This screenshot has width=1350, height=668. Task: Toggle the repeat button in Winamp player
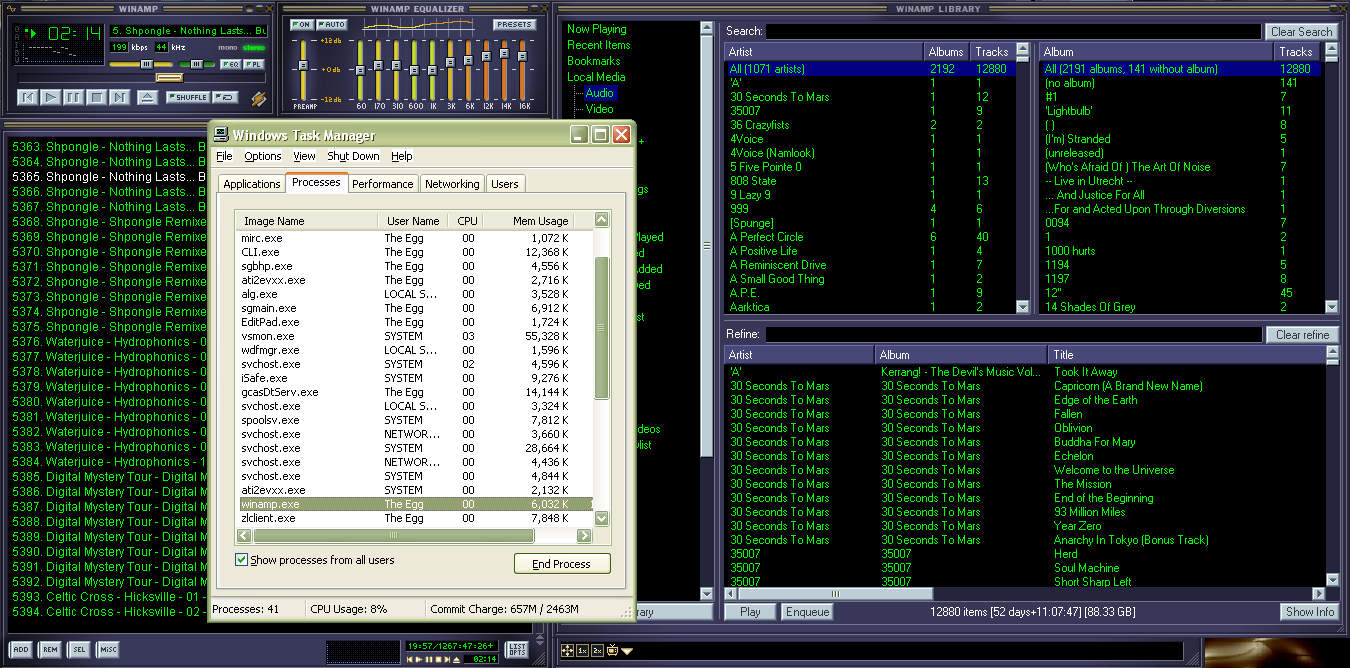(225, 97)
